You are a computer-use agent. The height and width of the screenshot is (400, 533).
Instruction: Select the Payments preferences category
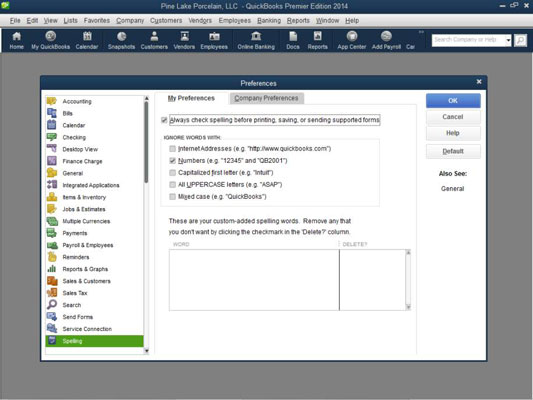[75, 233]
